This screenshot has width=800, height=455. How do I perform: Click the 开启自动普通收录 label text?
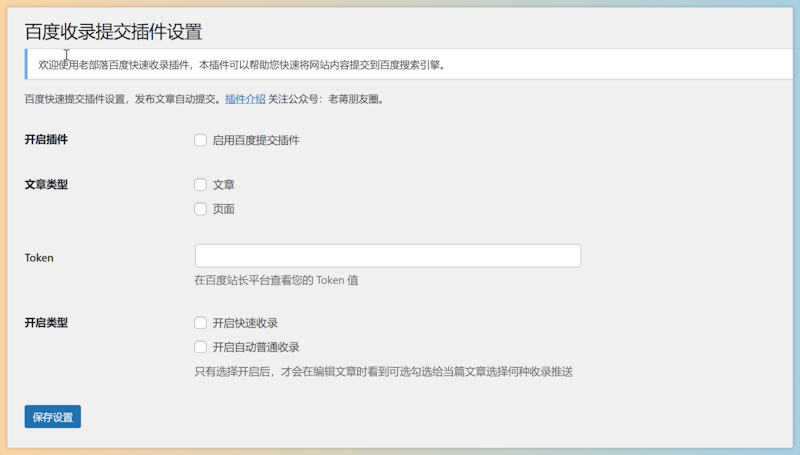click(x=256, y=347)
